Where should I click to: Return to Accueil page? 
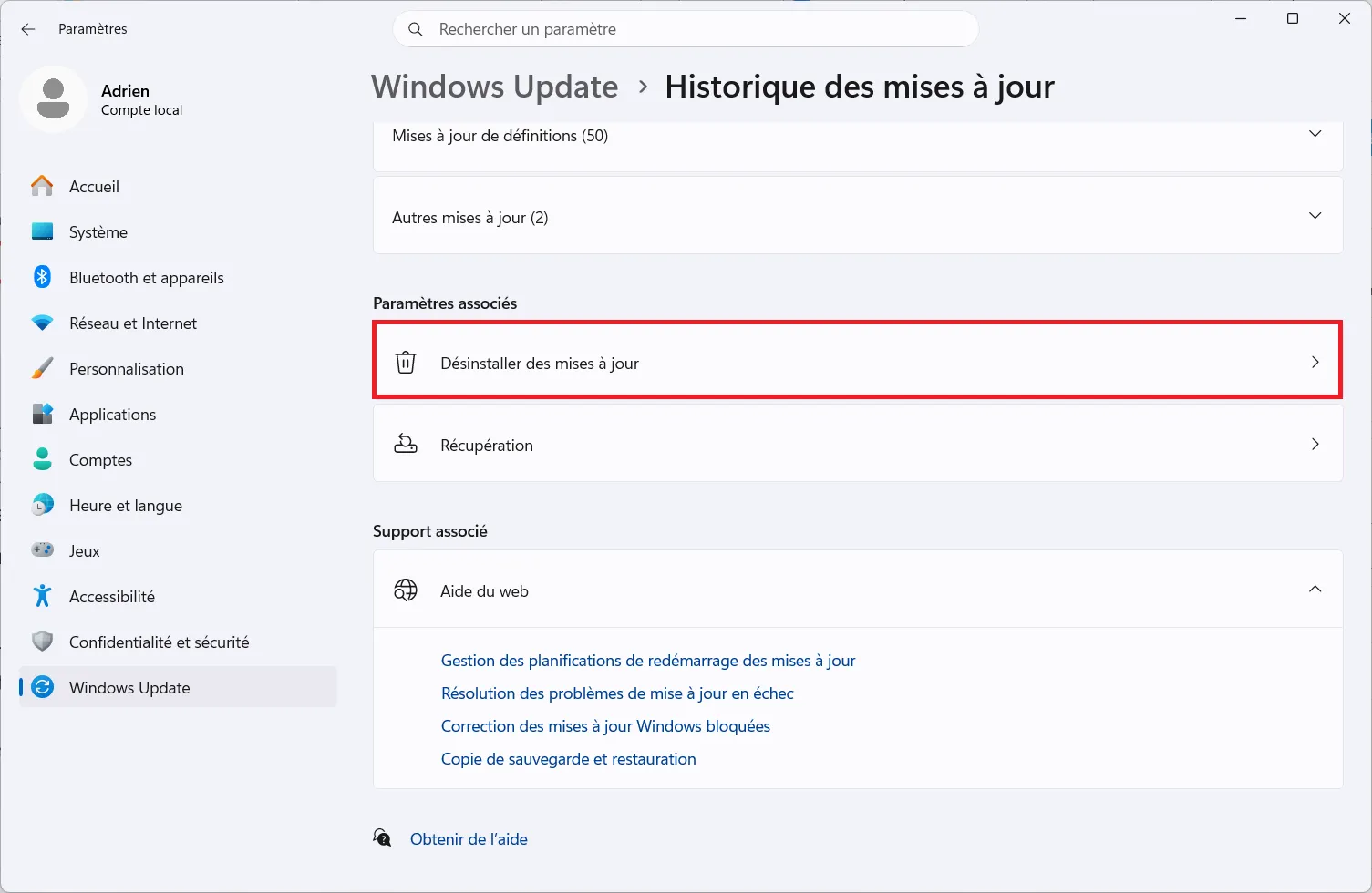pyautogui.click(x=94, y=186)
